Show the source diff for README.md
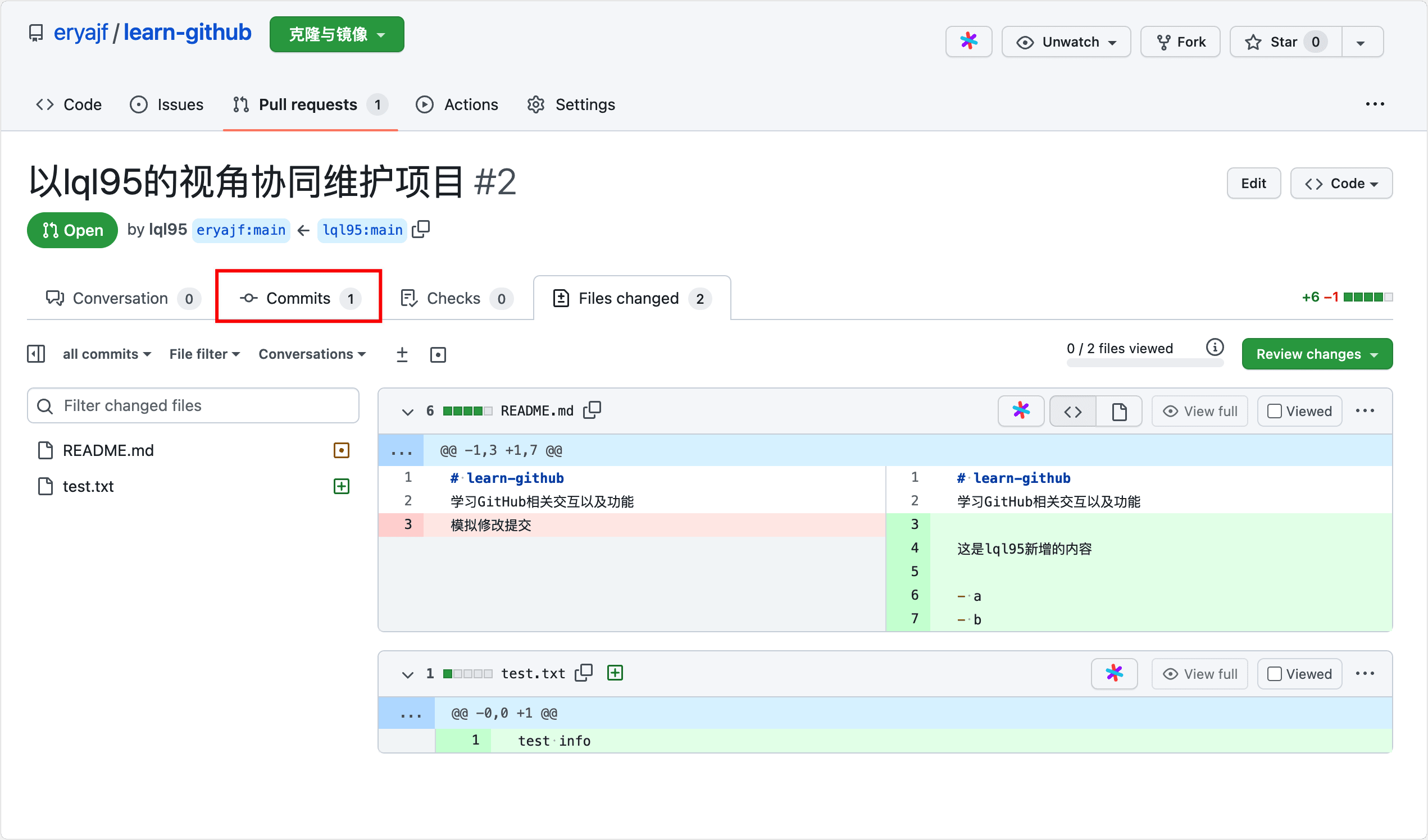This screenshot has height=840, width=1428. point(1072,410)
